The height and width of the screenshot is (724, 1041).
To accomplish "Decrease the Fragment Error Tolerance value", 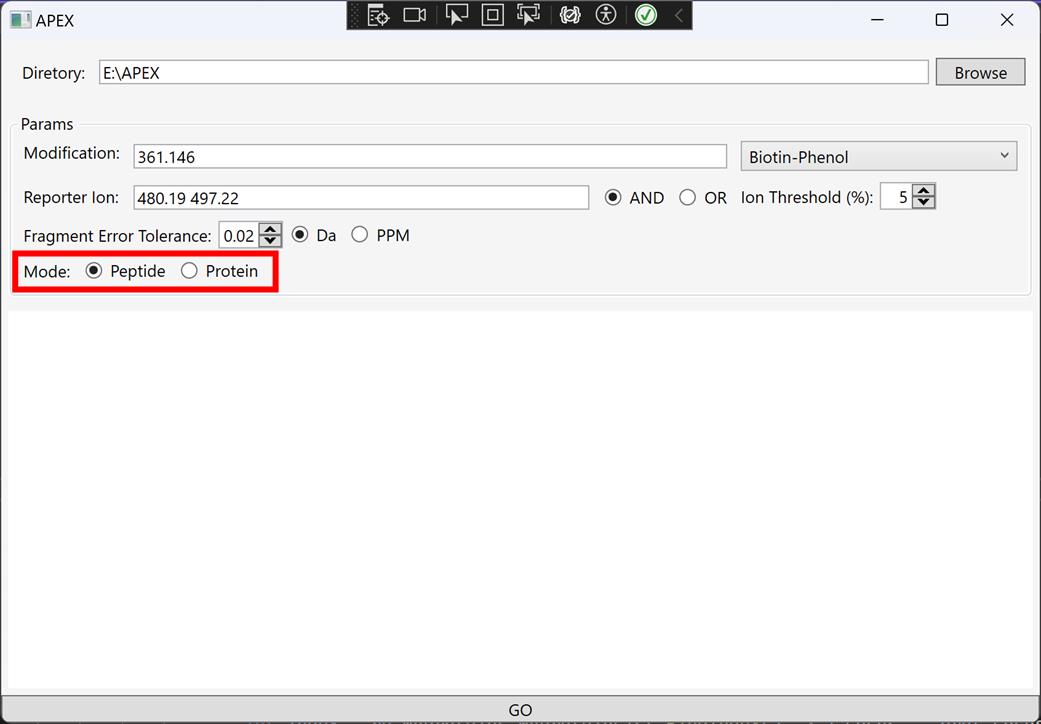I will pyautogui.click(x=270, y=242).
